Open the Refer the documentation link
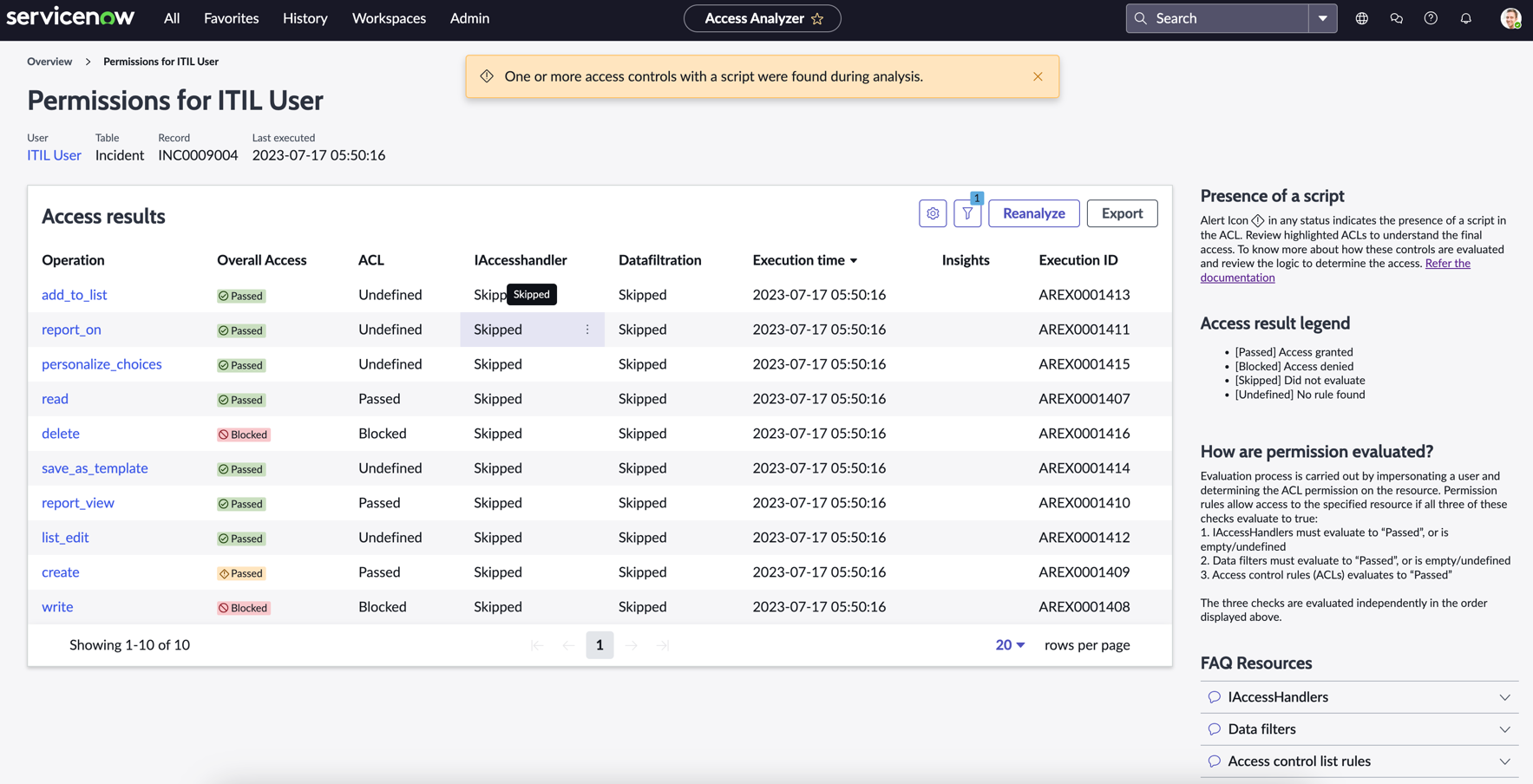Screen dimensions: 1533x784 [x=1335, y=271]
